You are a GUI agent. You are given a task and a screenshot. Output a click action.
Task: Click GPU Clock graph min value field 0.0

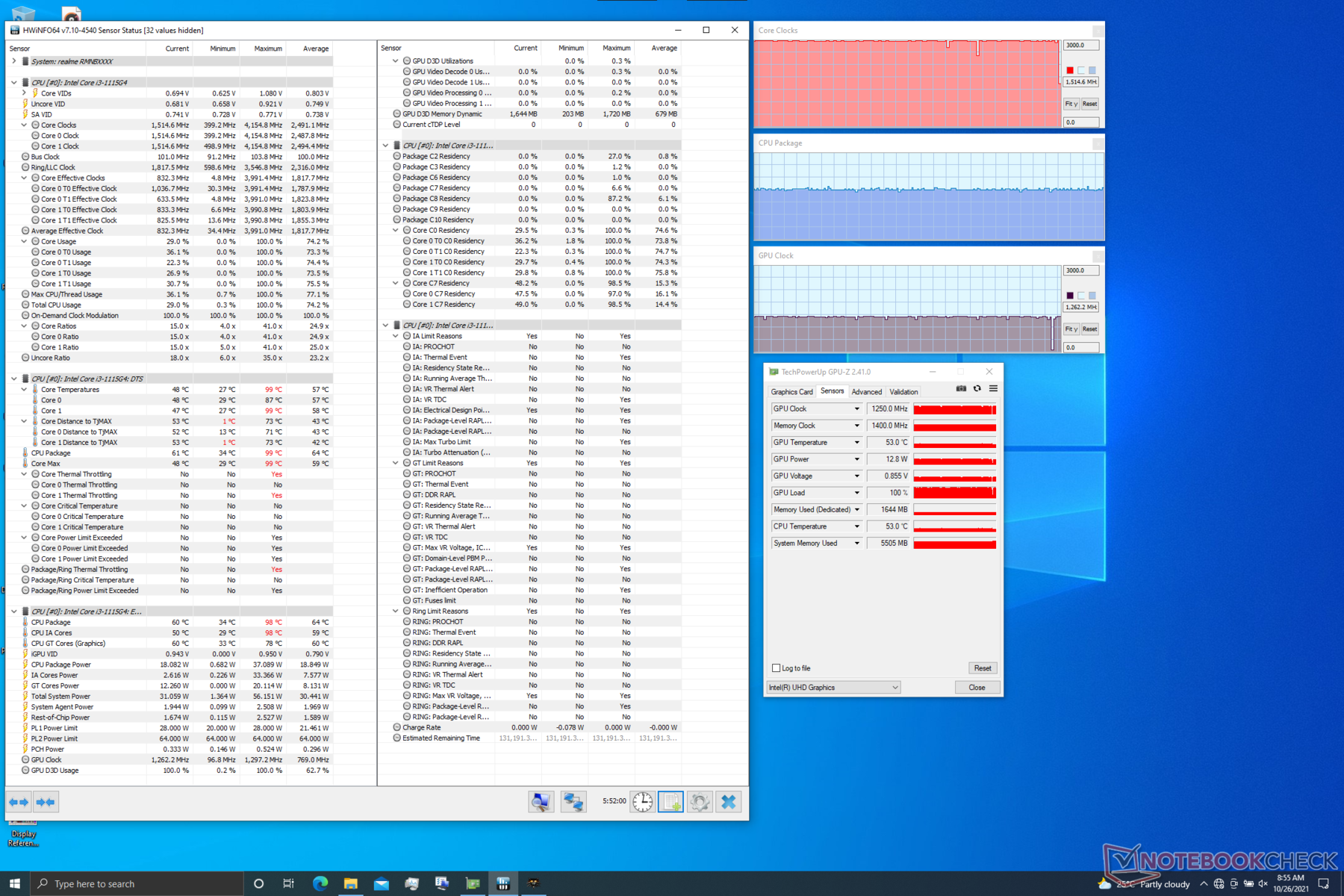click(1081, 347)
